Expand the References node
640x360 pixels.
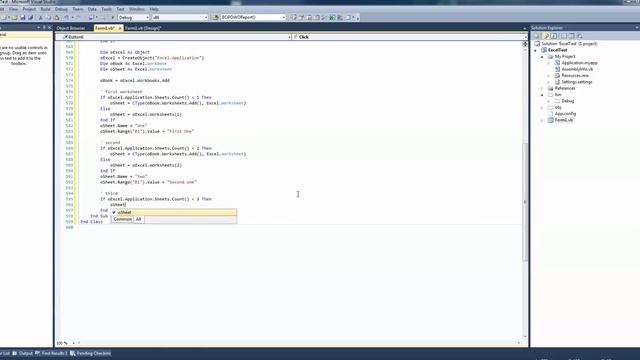[542, 88]
